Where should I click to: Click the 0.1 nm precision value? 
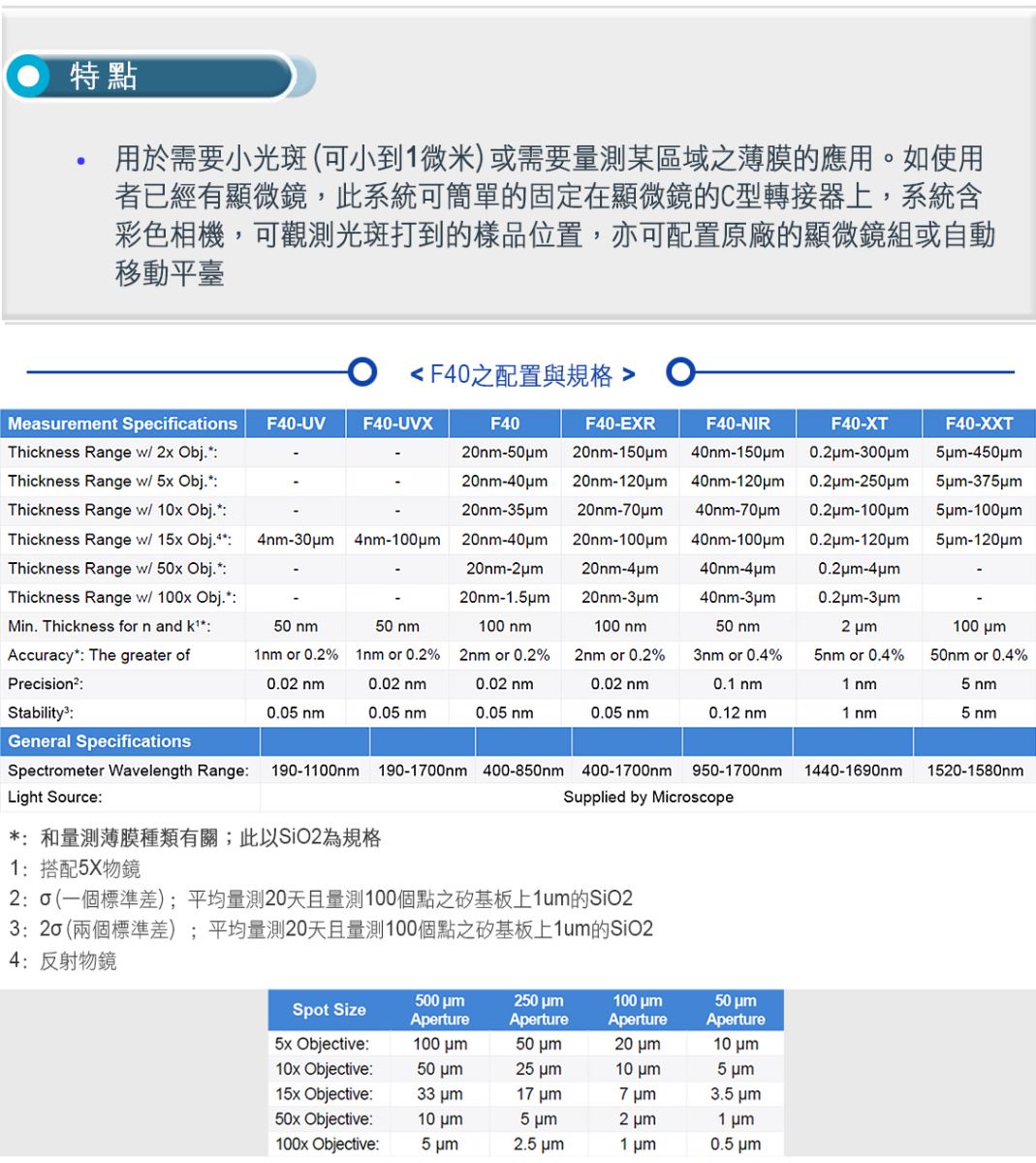click(738, 684)
